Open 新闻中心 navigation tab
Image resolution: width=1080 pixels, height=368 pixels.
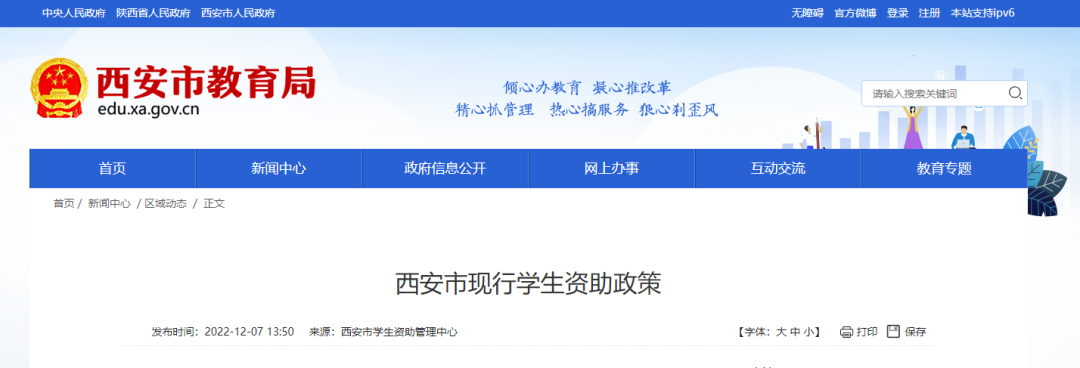coord(279,168)
